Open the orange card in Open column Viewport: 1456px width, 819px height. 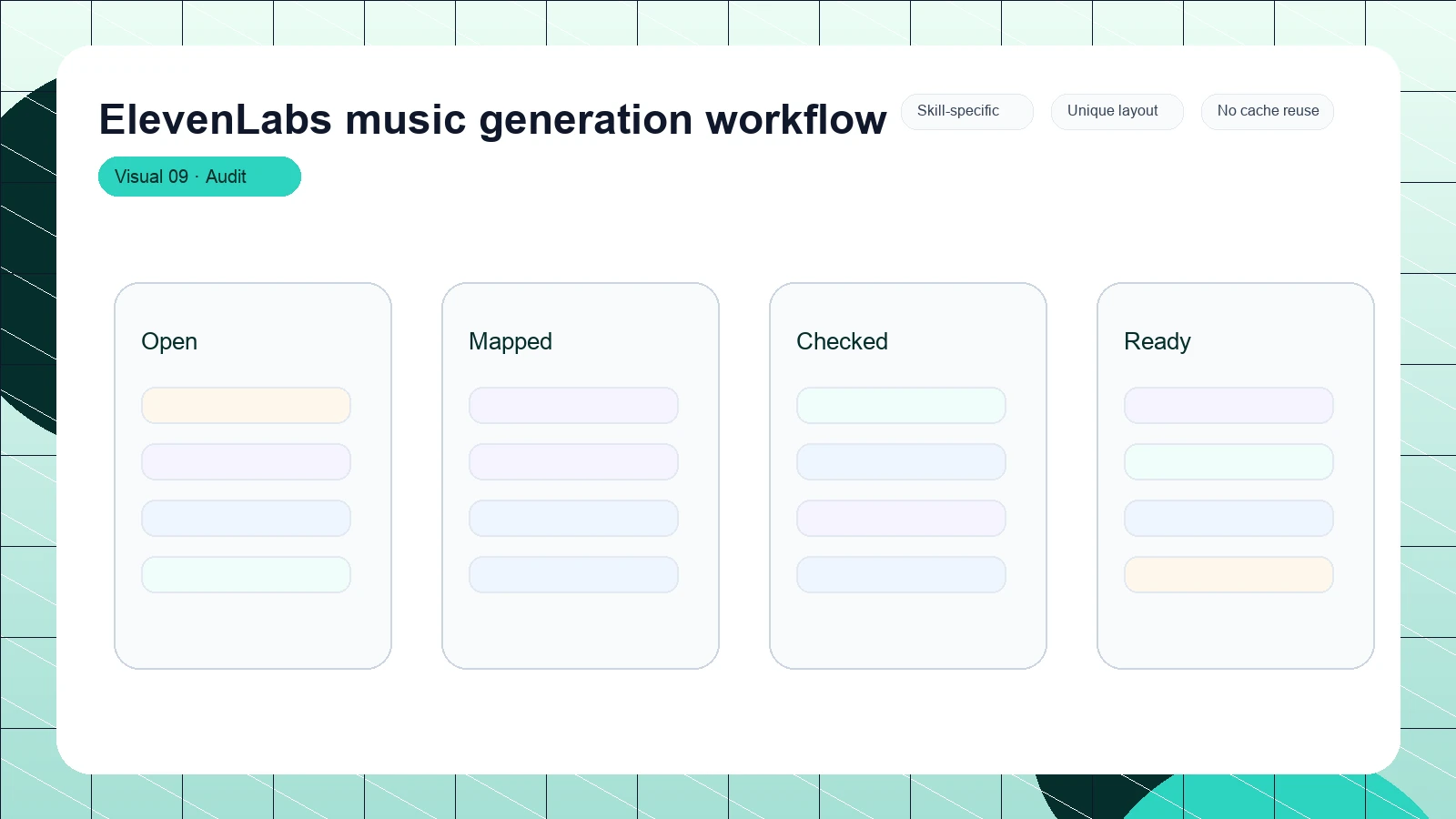[246, 406]
